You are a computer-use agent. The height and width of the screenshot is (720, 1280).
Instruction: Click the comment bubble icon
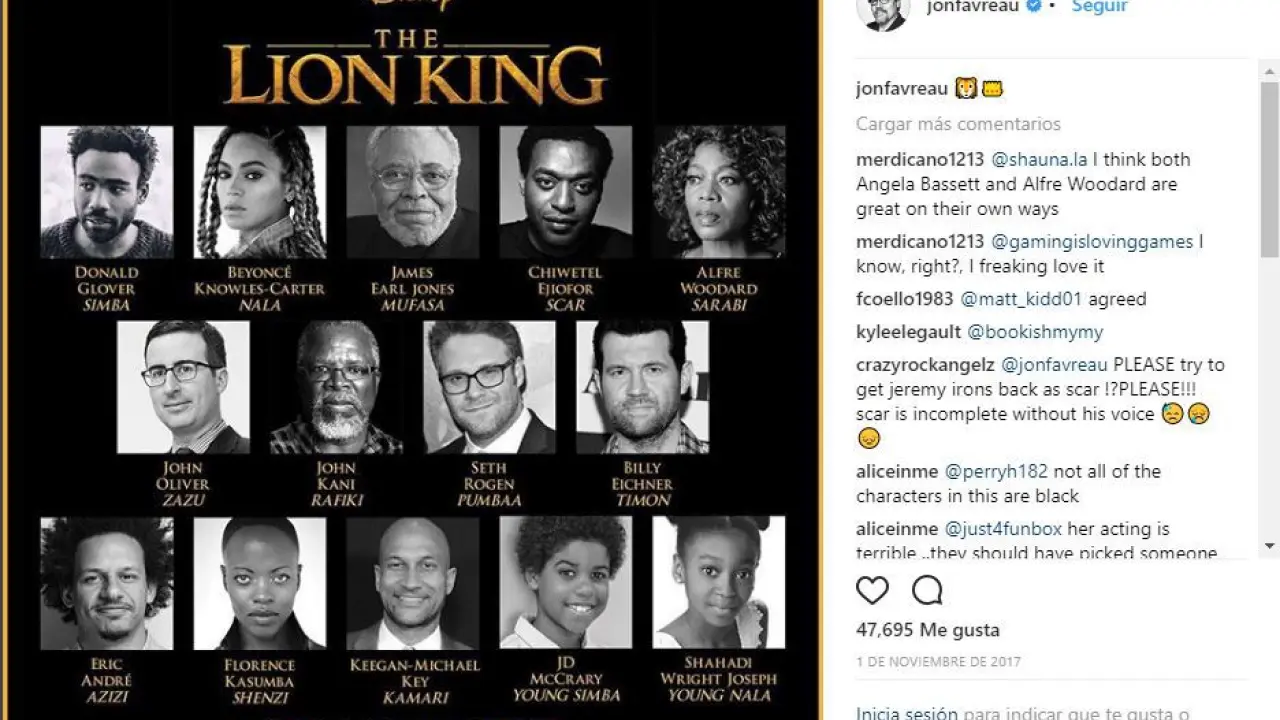point(927,591)
